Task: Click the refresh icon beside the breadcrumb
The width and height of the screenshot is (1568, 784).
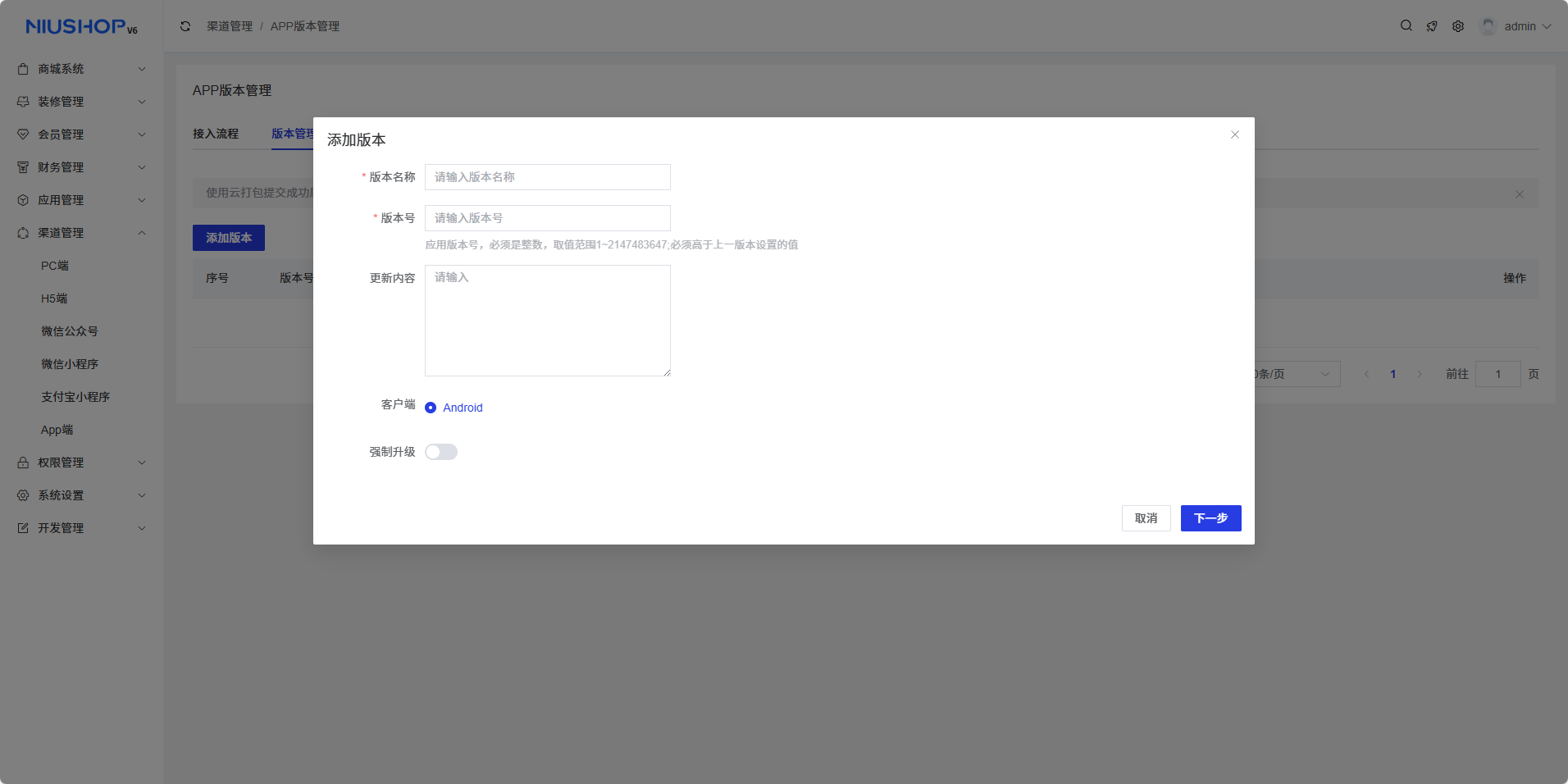Action: 185,26
